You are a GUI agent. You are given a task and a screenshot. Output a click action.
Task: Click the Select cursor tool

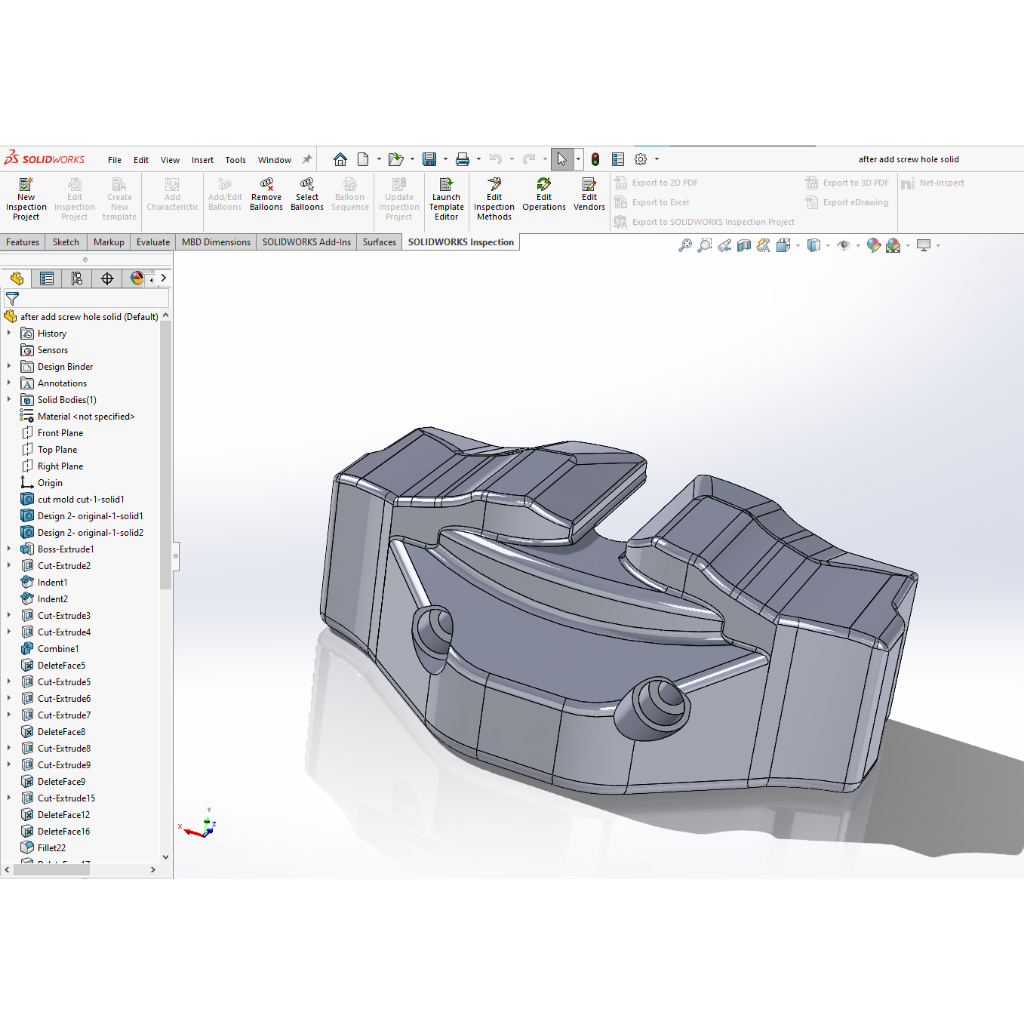point(562,159)
